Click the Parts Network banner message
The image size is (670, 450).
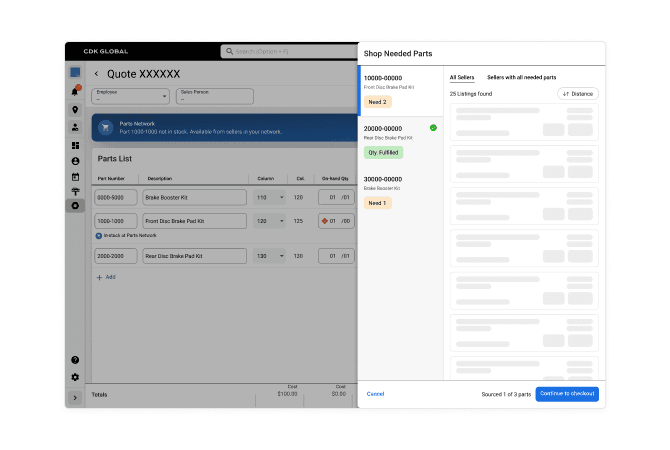point(200,132)
